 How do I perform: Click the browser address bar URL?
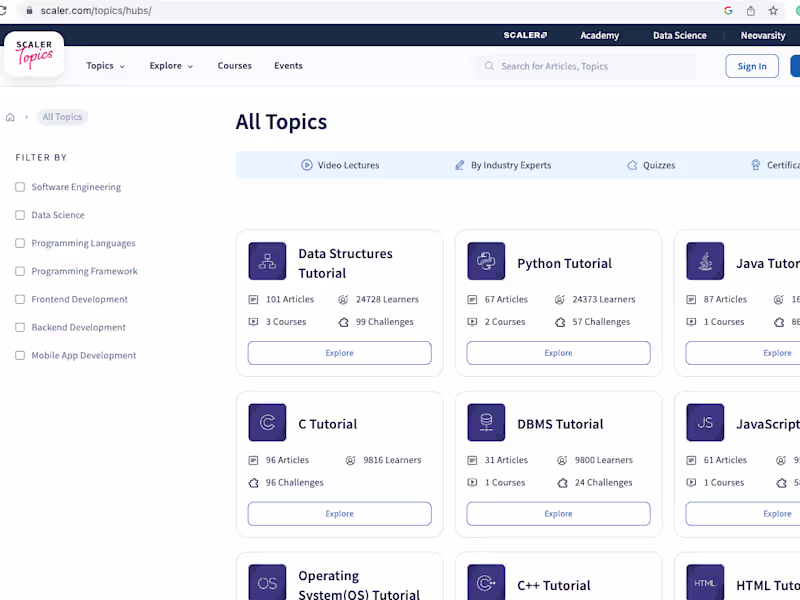96,11
